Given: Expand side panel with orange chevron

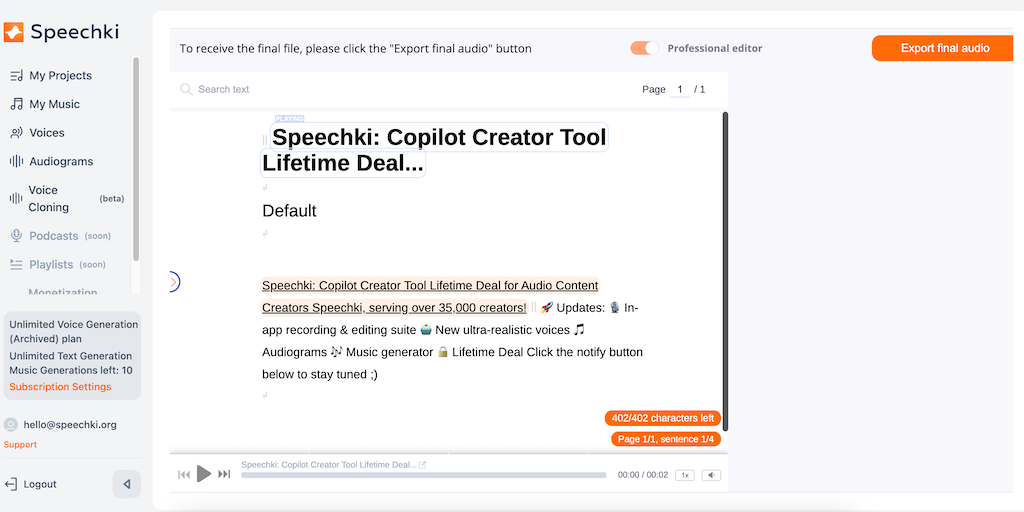Looking at the screenshot, I should tap(174, 281).
